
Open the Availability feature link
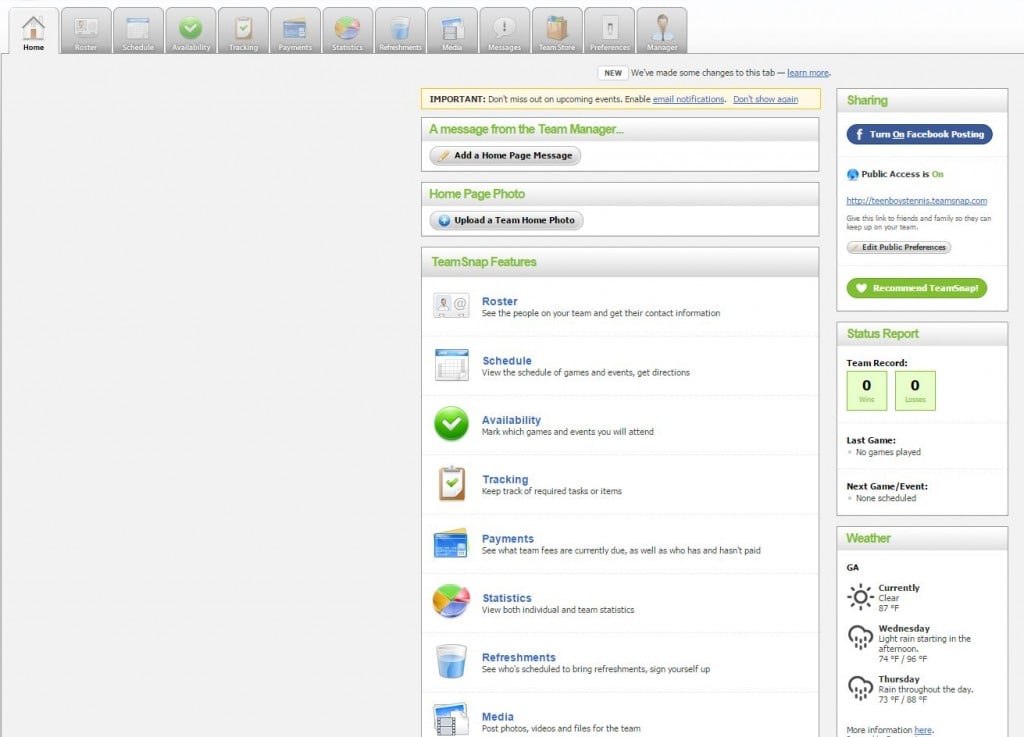click(x=511, y=420)
